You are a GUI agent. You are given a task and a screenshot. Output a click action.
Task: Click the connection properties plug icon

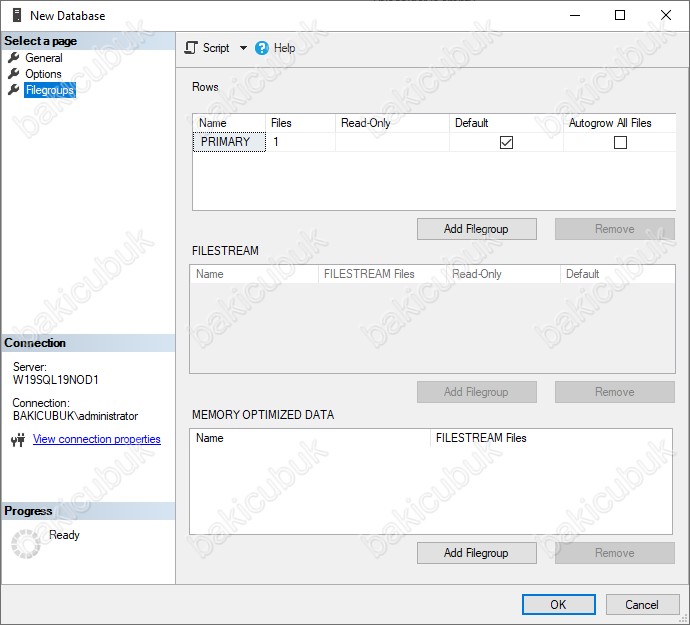[x=18, y=439]
